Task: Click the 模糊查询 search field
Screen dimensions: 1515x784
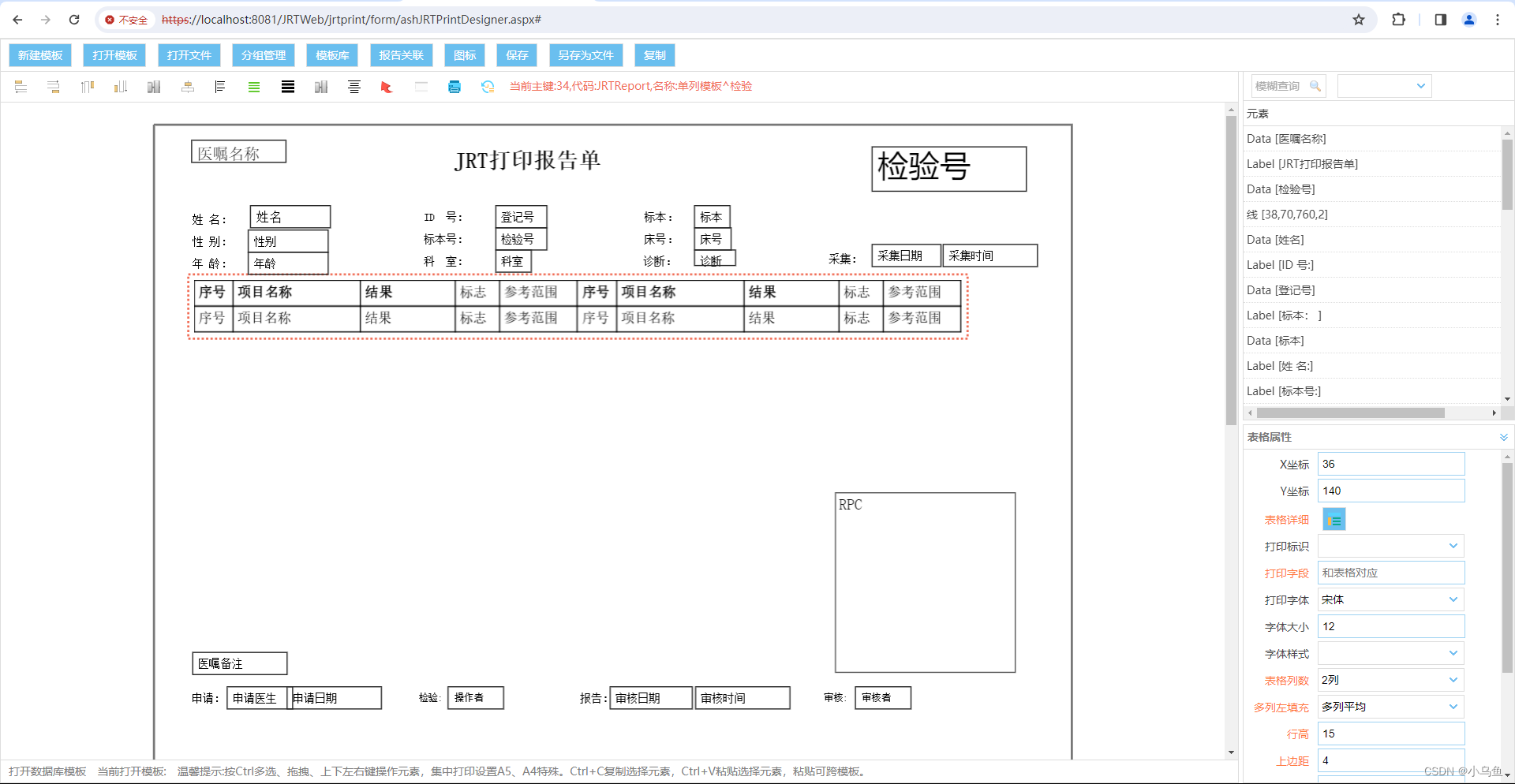Action: (x=1289, y=86)
